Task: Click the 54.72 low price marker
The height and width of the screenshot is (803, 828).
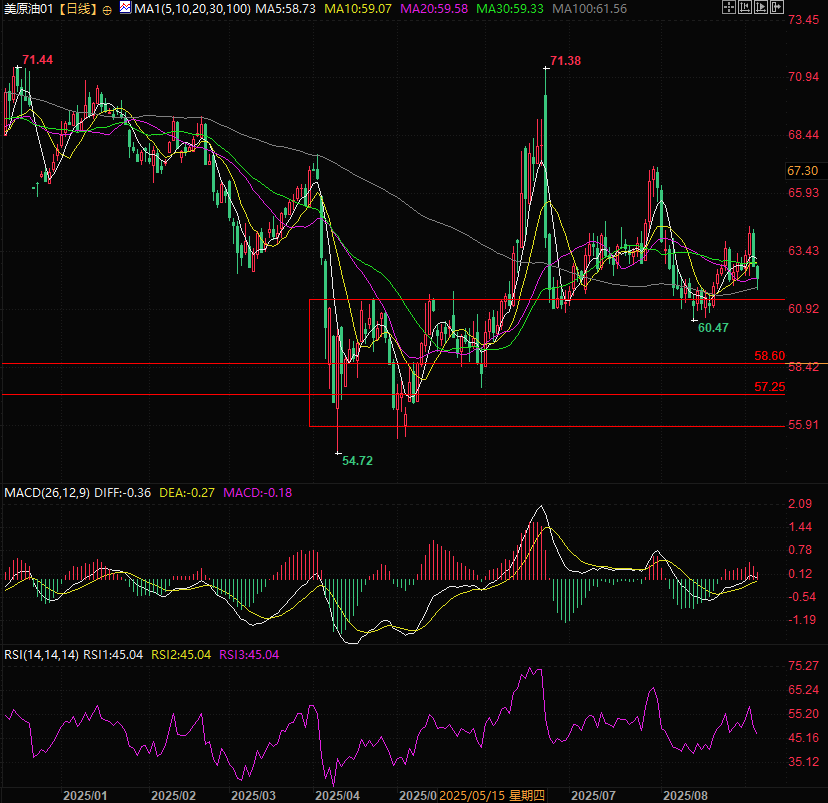Action: pos(357,460)
